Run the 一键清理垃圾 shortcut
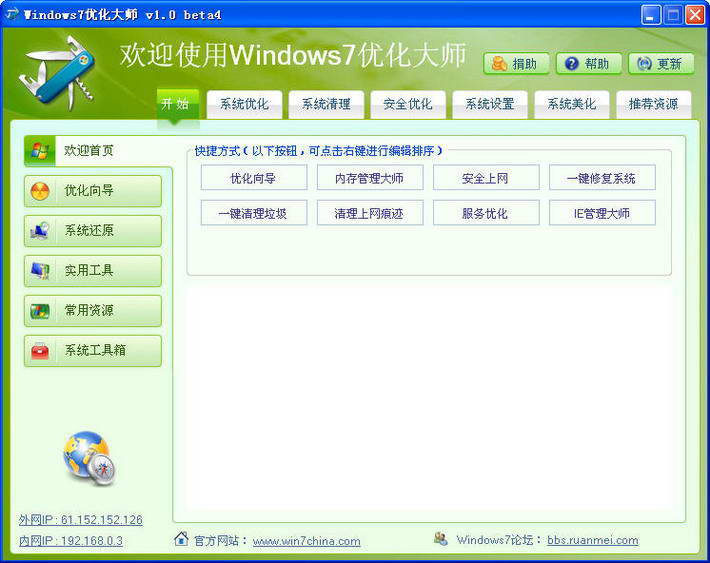This screenshot has width=710, height=563. pyautogui.click(x=254, y=213)
